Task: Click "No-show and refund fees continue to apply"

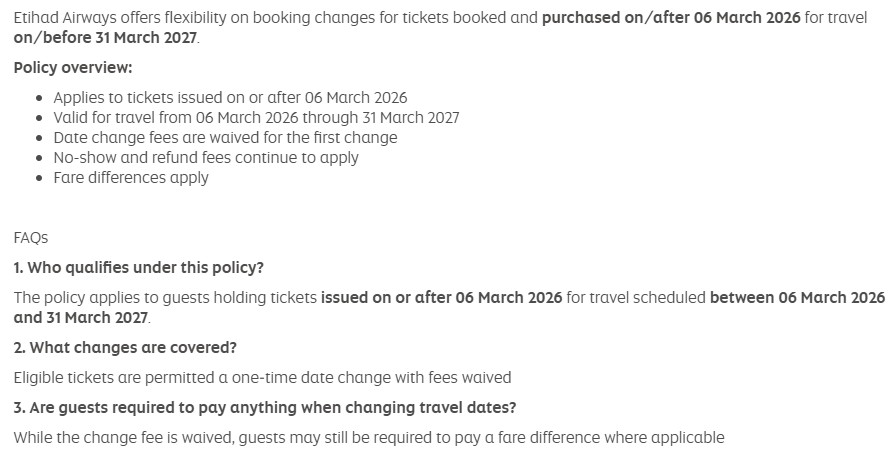Action: click(206, 158)
